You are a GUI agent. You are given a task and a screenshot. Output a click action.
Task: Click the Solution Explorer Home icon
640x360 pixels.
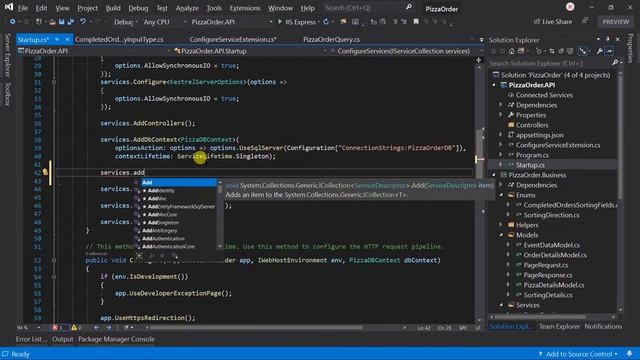512,51
